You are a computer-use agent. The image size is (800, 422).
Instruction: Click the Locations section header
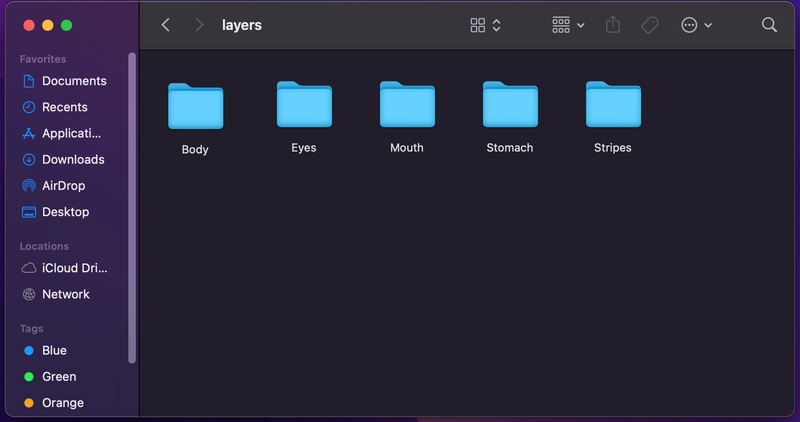point(44,246)
